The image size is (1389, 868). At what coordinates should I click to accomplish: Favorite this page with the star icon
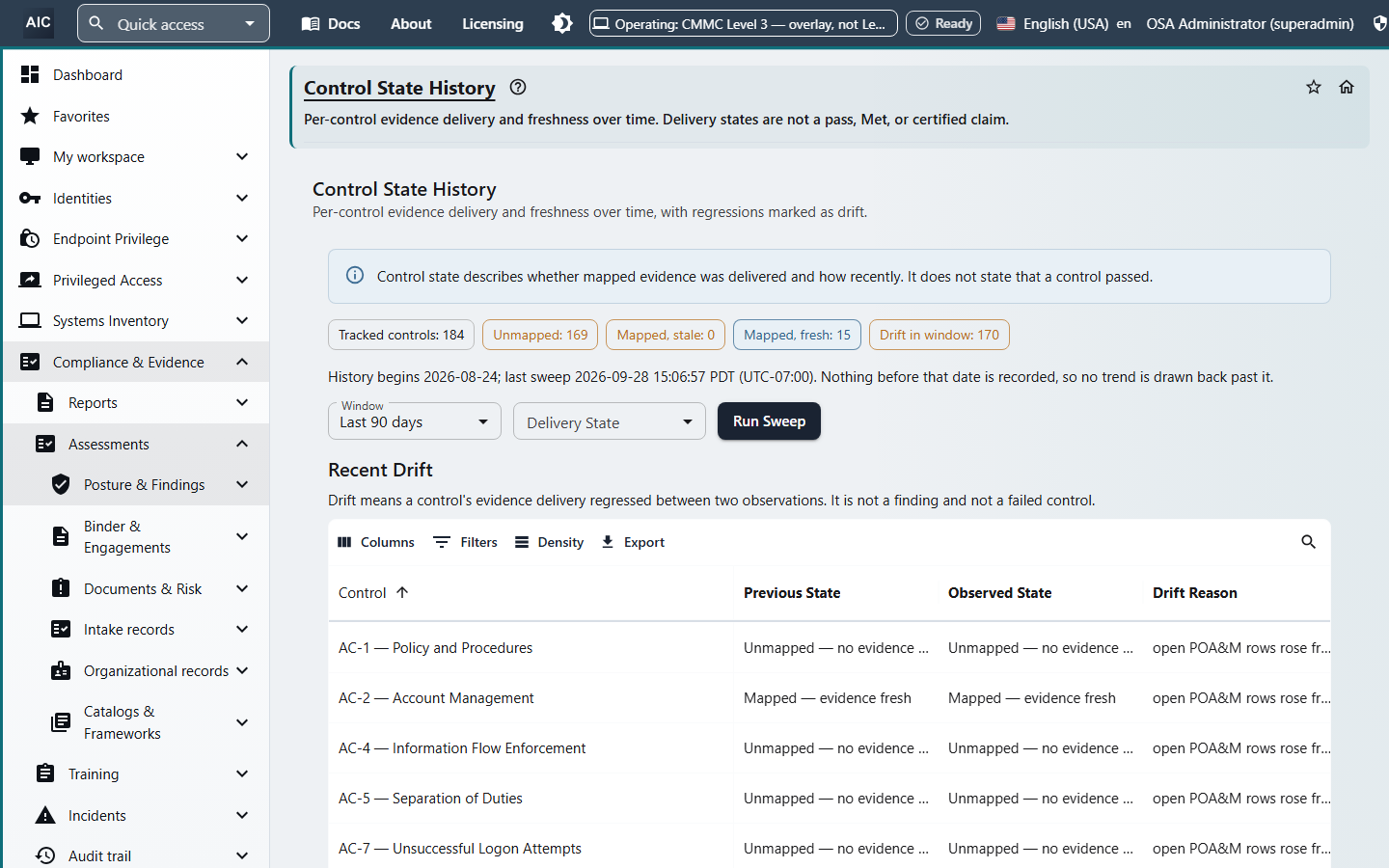pos(1314,88)
